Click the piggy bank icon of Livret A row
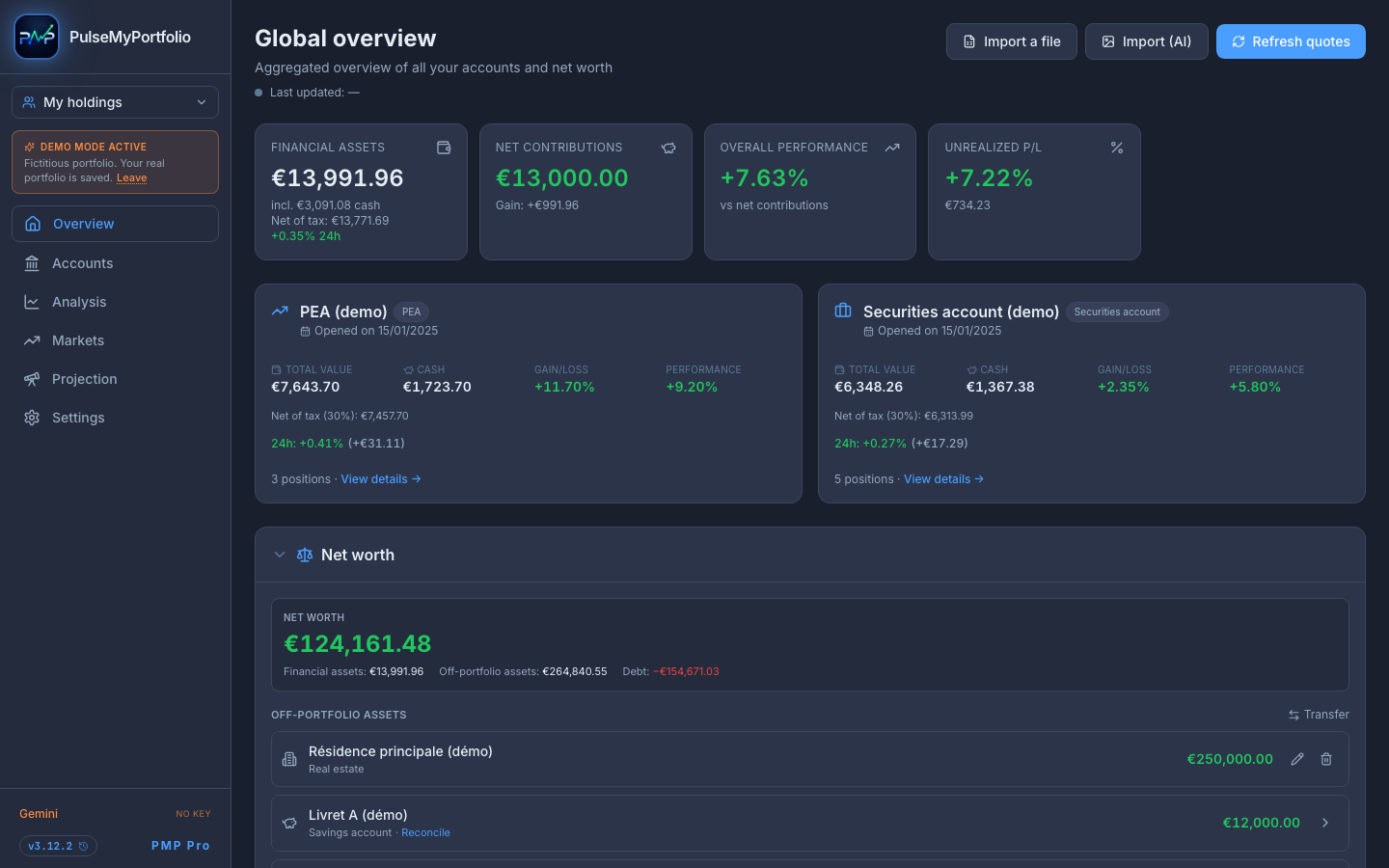 pos(289,823)
